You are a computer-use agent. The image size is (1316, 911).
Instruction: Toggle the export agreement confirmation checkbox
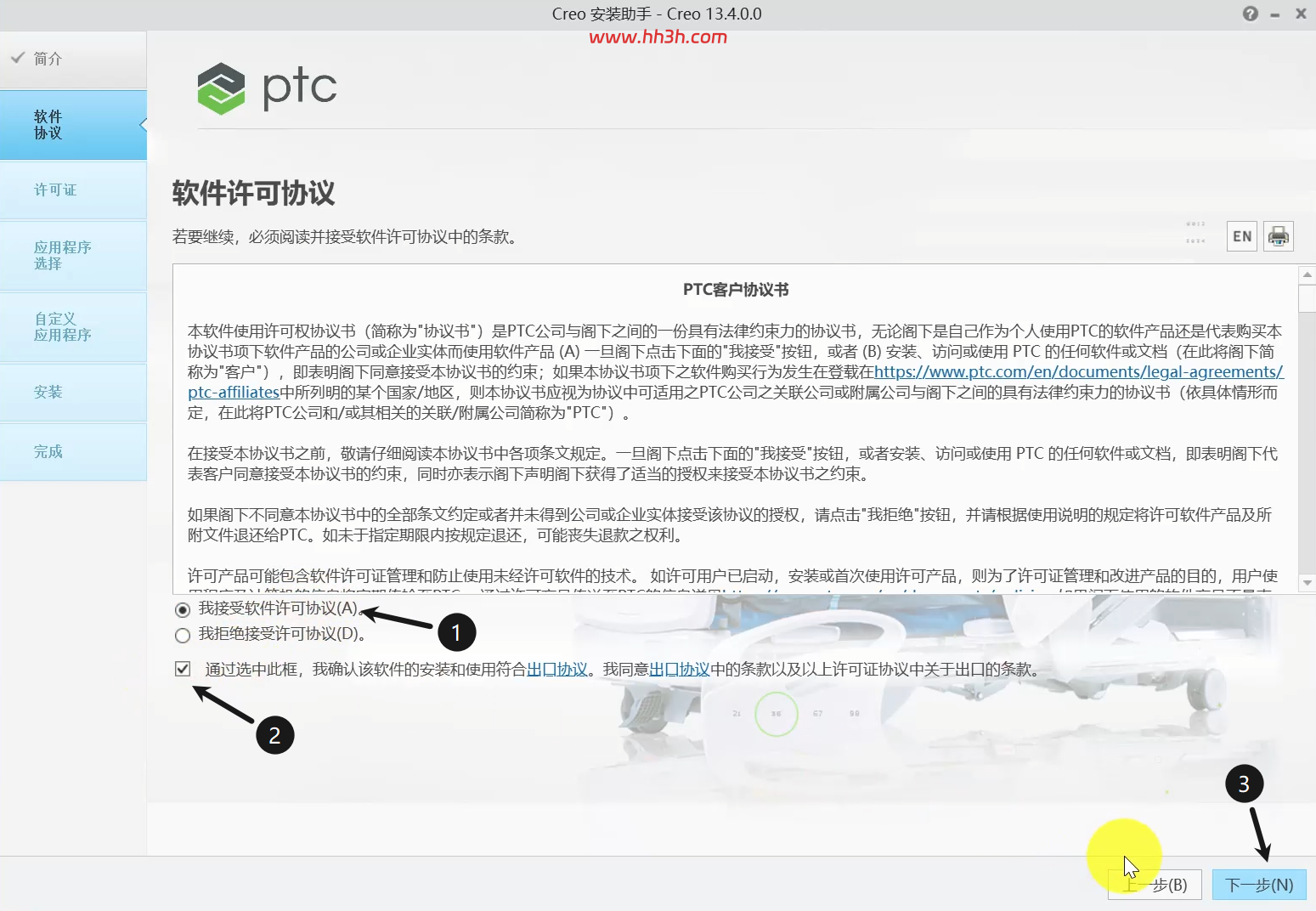182,669
